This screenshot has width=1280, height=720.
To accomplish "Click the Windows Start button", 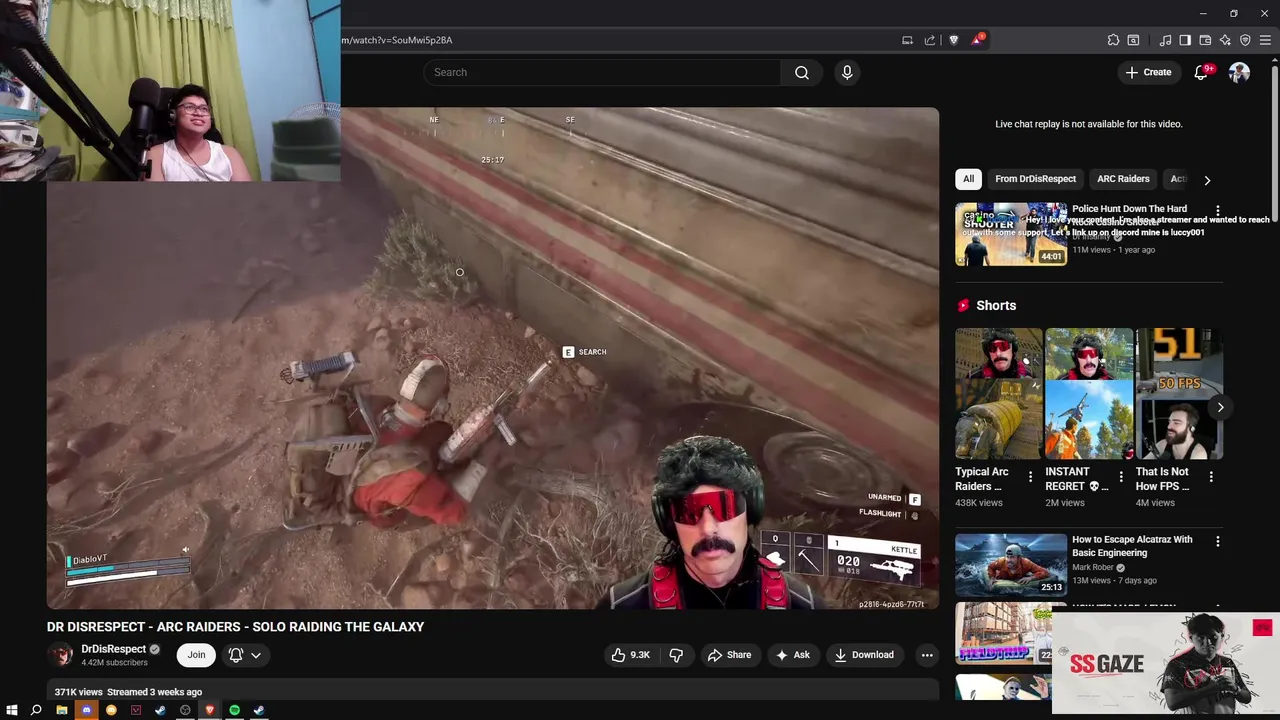I will pos(12,710).
